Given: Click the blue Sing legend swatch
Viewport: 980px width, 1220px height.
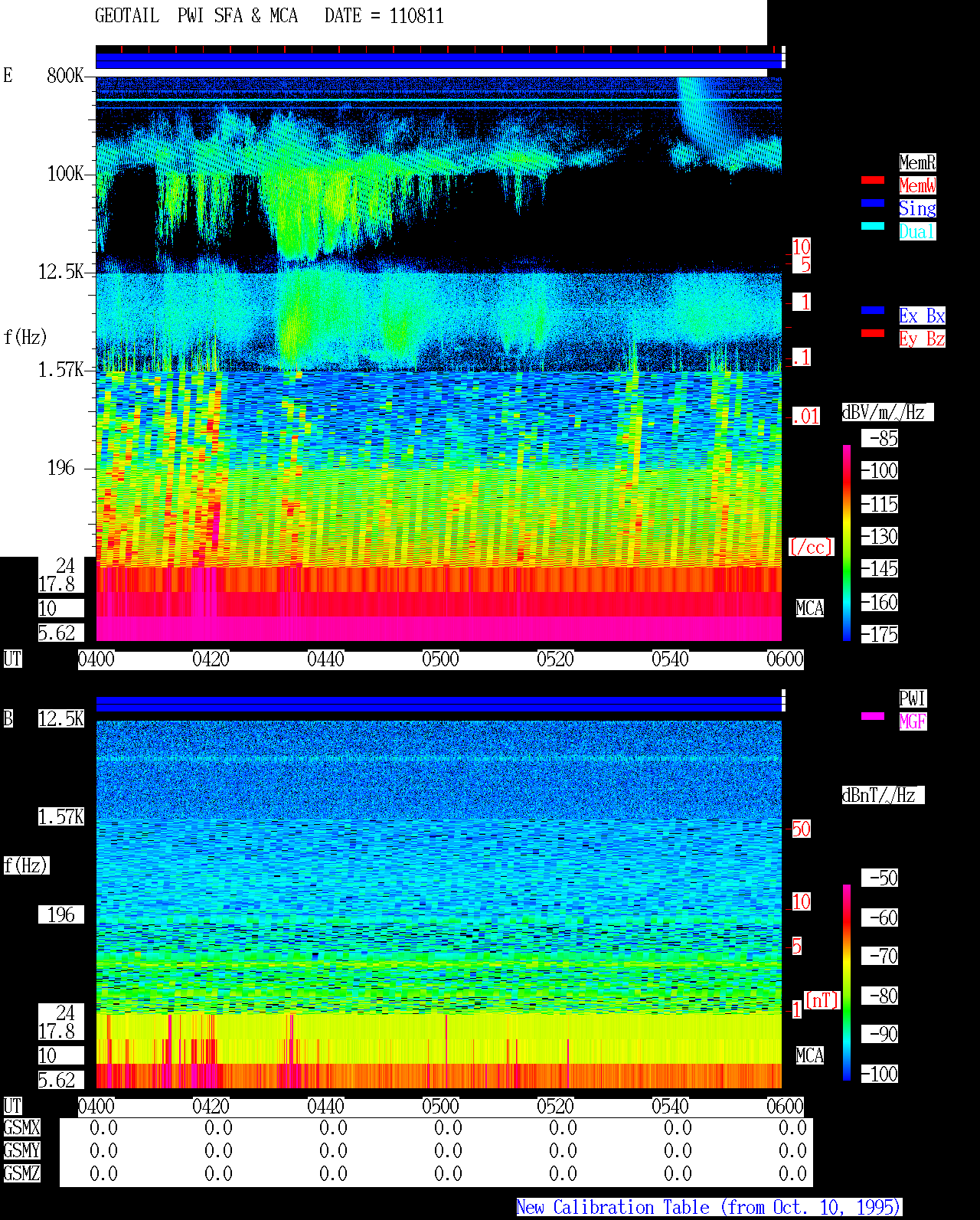Looking at the screenshot, I should click(x=873, y=203).
